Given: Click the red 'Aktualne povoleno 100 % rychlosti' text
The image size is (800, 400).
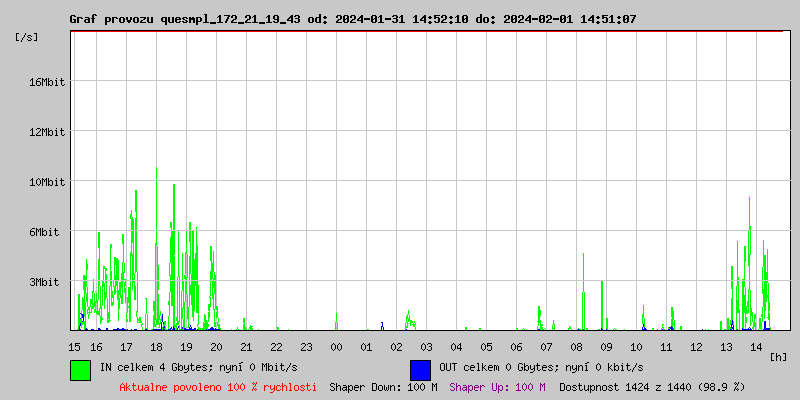Looking at the screenshot, I should pyautogui.click(x=218, y=387).
